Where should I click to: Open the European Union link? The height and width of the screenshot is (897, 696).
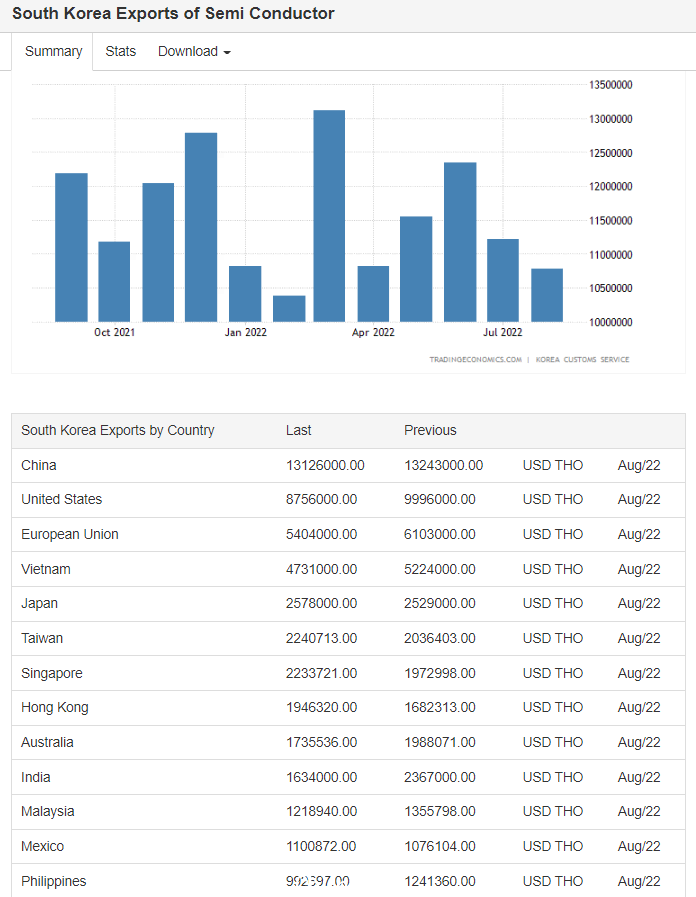tap(70, 534)
